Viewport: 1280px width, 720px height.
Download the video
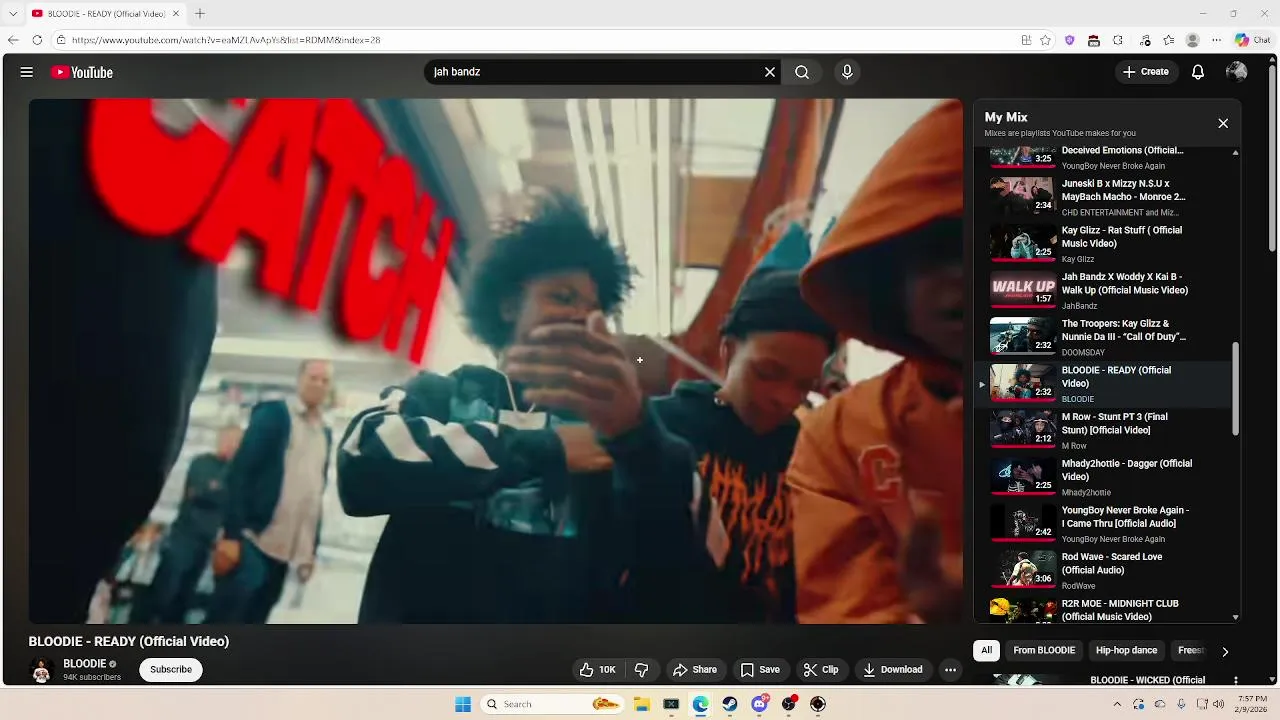tap(893, 670)
